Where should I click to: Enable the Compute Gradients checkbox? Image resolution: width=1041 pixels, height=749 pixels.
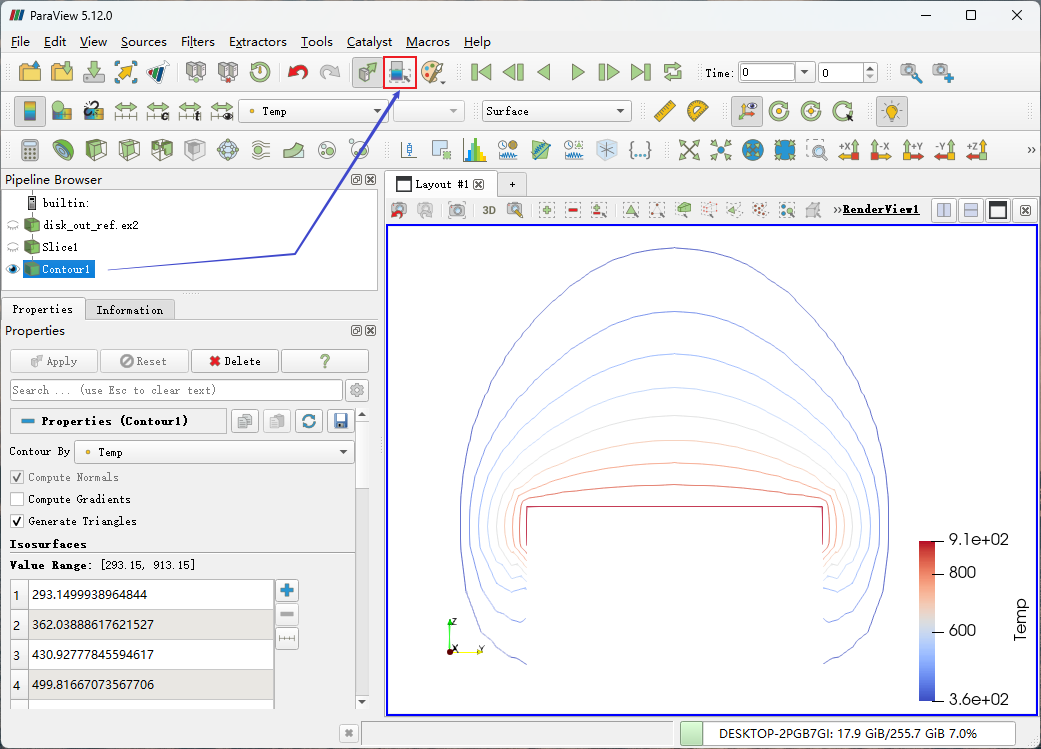[x=17, y=499]
